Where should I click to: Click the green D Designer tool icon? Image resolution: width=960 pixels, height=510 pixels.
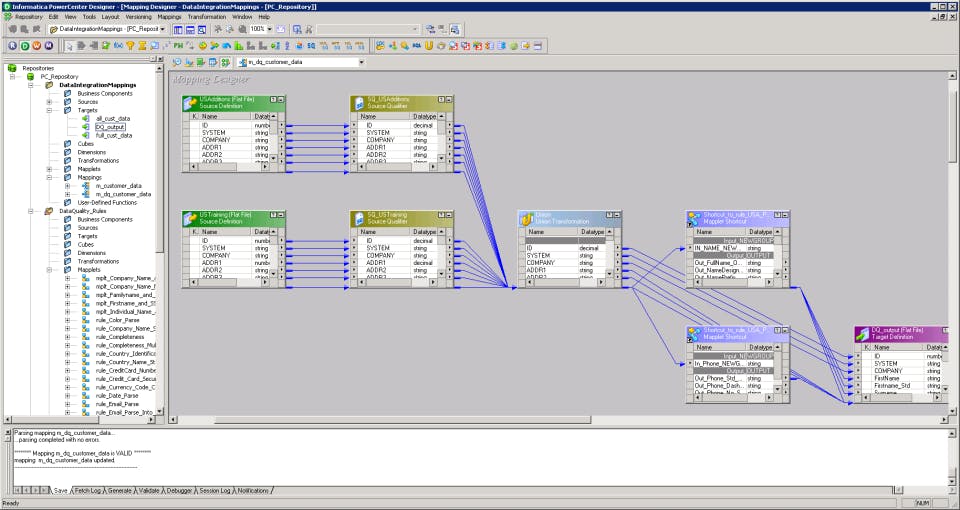(x=25, y=45)
